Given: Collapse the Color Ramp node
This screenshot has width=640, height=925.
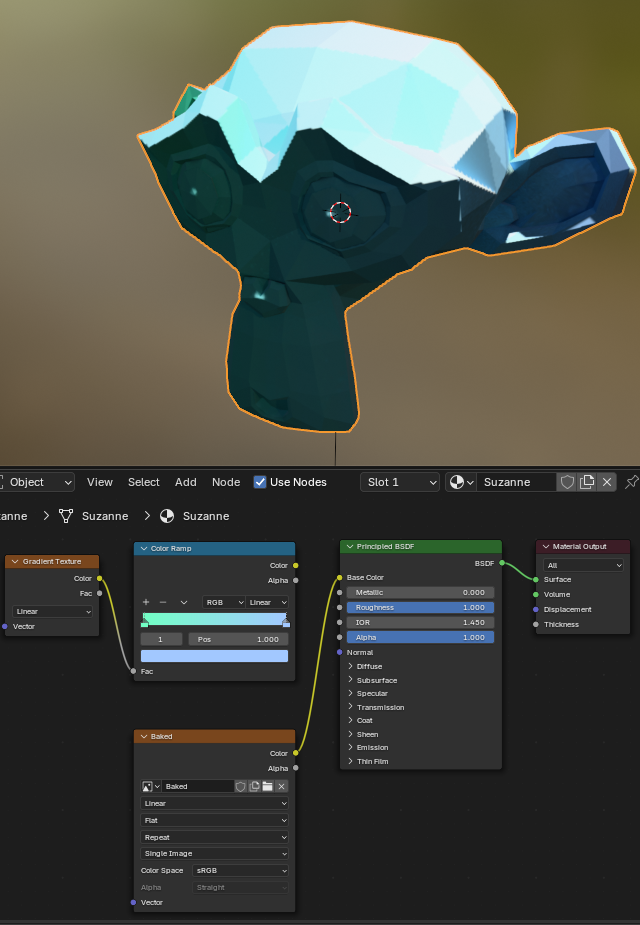Looking at the screenshot, I should point(143,549).
